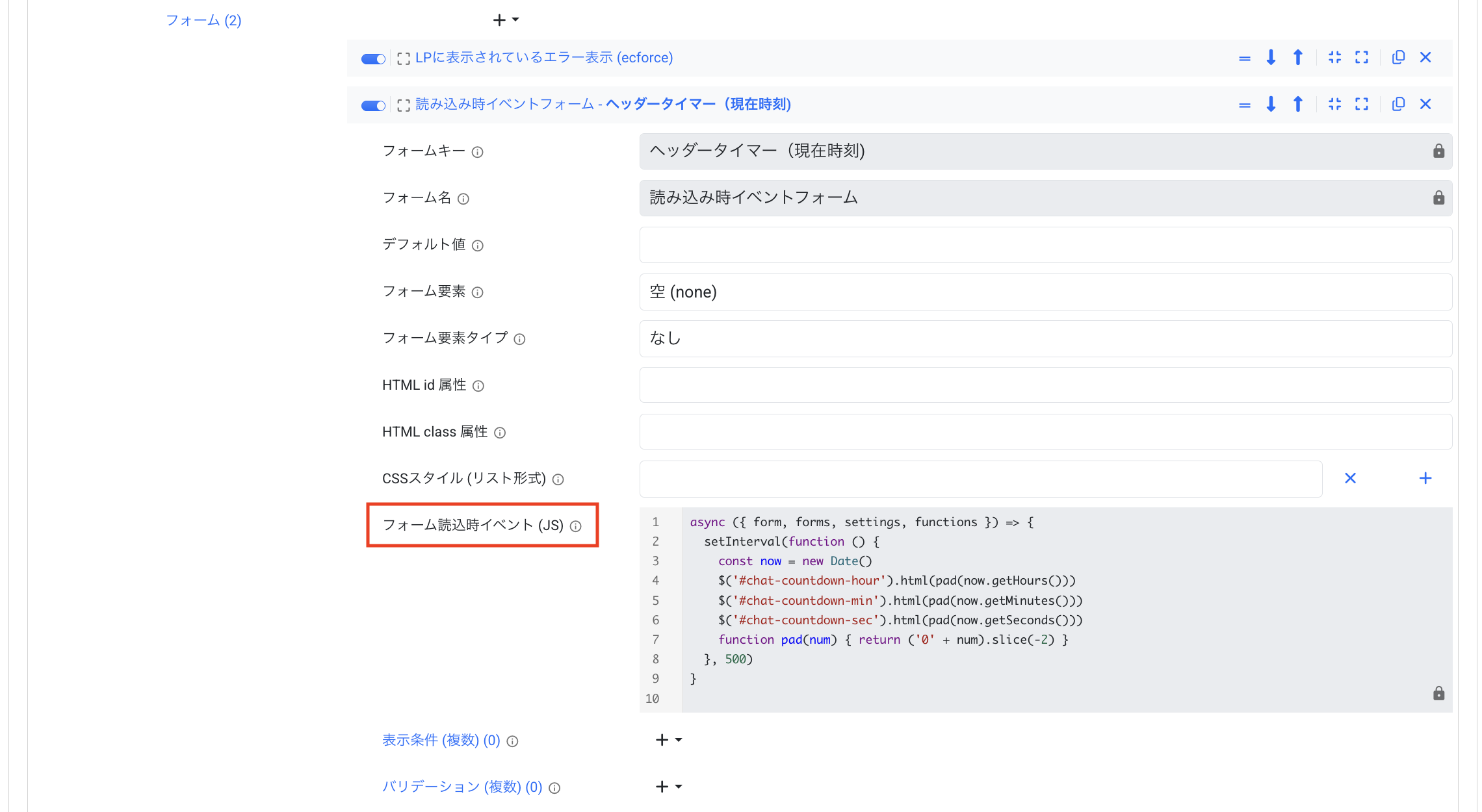Show info for 表示条件 (複数)

(x=512, y=741)
